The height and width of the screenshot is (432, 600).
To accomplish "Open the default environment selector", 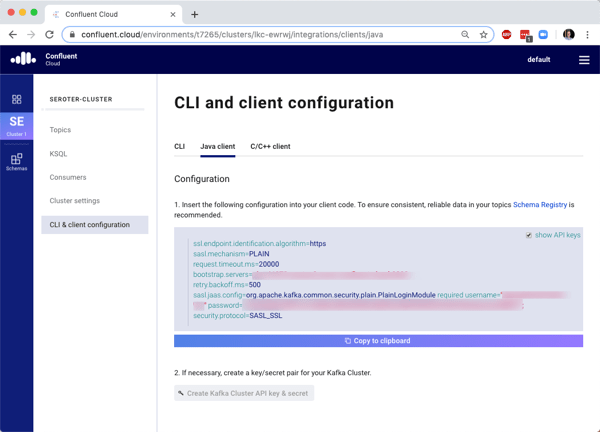I will tap(539, 60).
